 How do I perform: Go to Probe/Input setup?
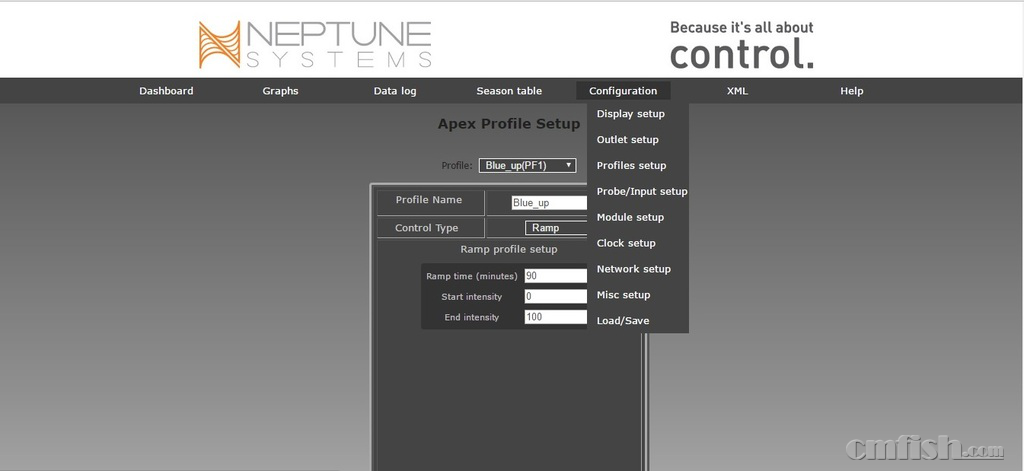point(641,192)
